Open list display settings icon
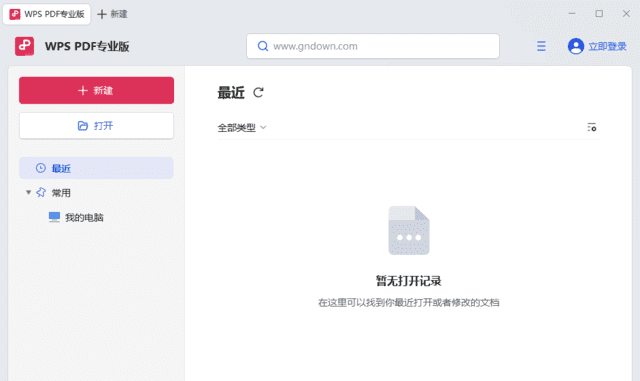The width and height of the screenshot is (640, 381). (x=591, y=127)
